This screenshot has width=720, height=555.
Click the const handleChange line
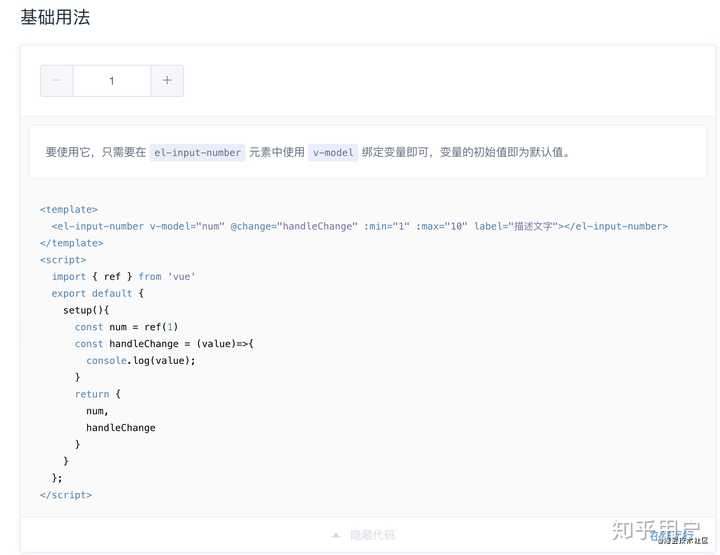164,344
